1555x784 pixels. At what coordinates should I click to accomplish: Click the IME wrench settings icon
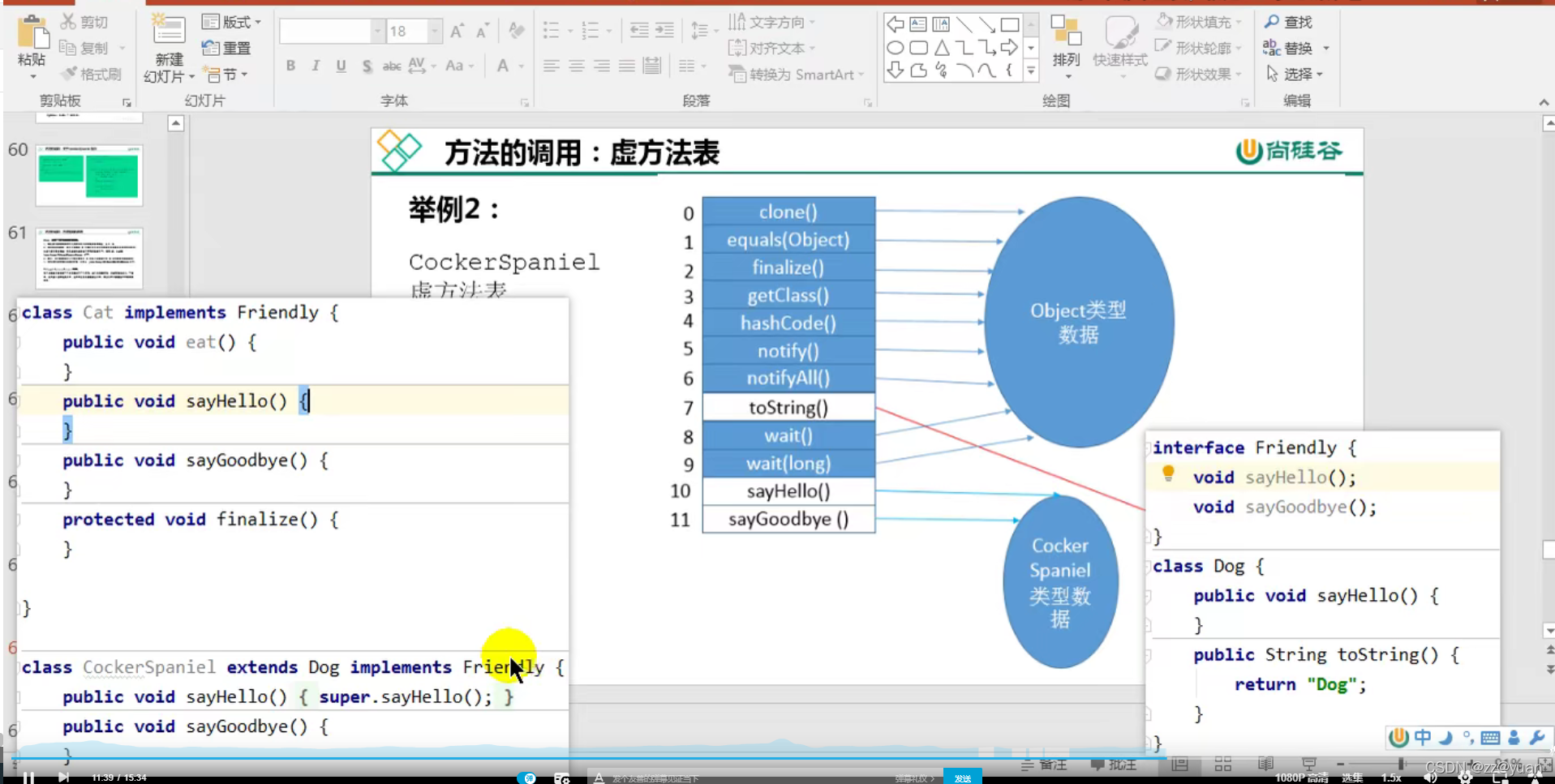pos(1536,737)
